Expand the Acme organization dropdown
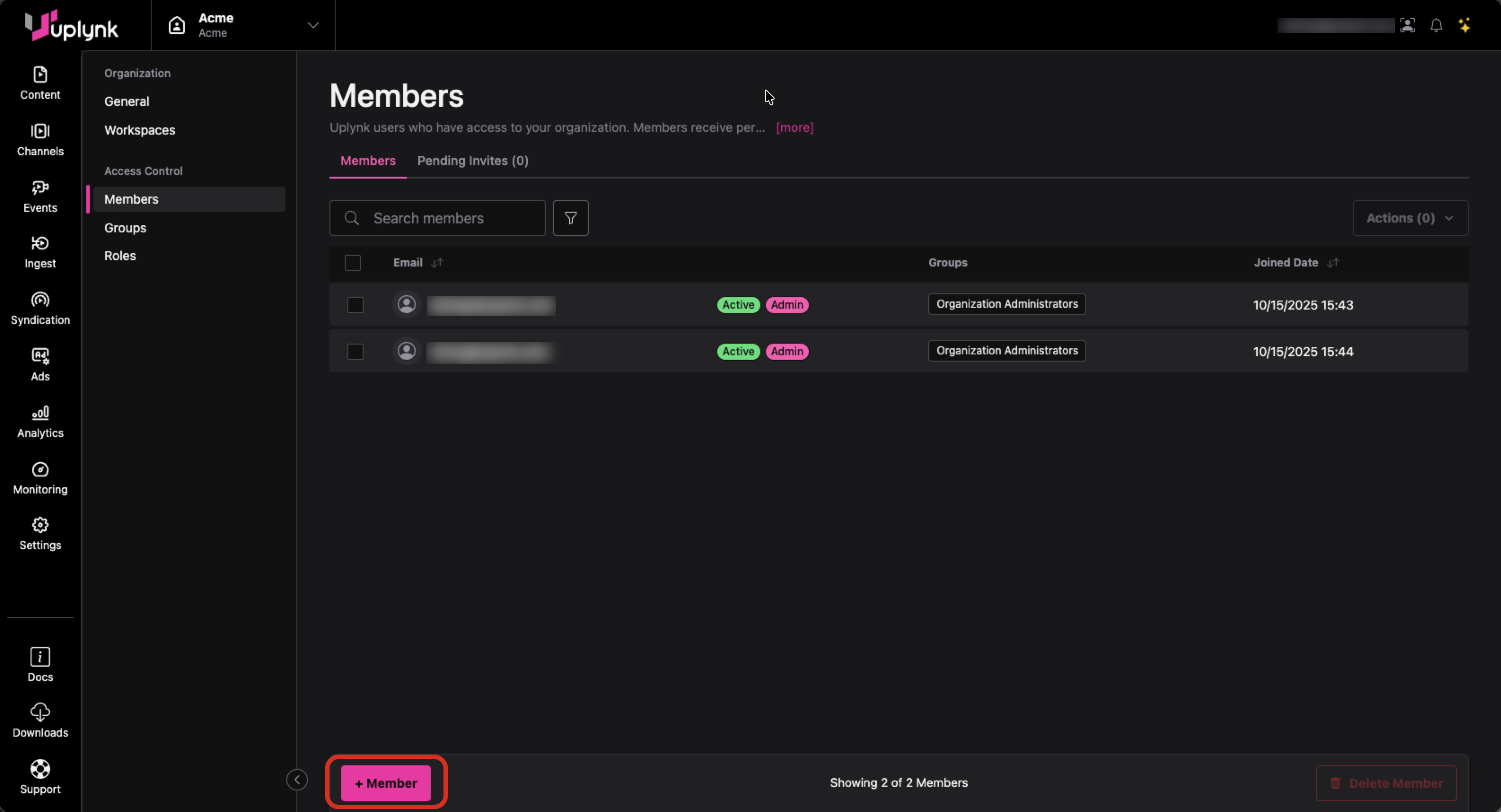 313,26
